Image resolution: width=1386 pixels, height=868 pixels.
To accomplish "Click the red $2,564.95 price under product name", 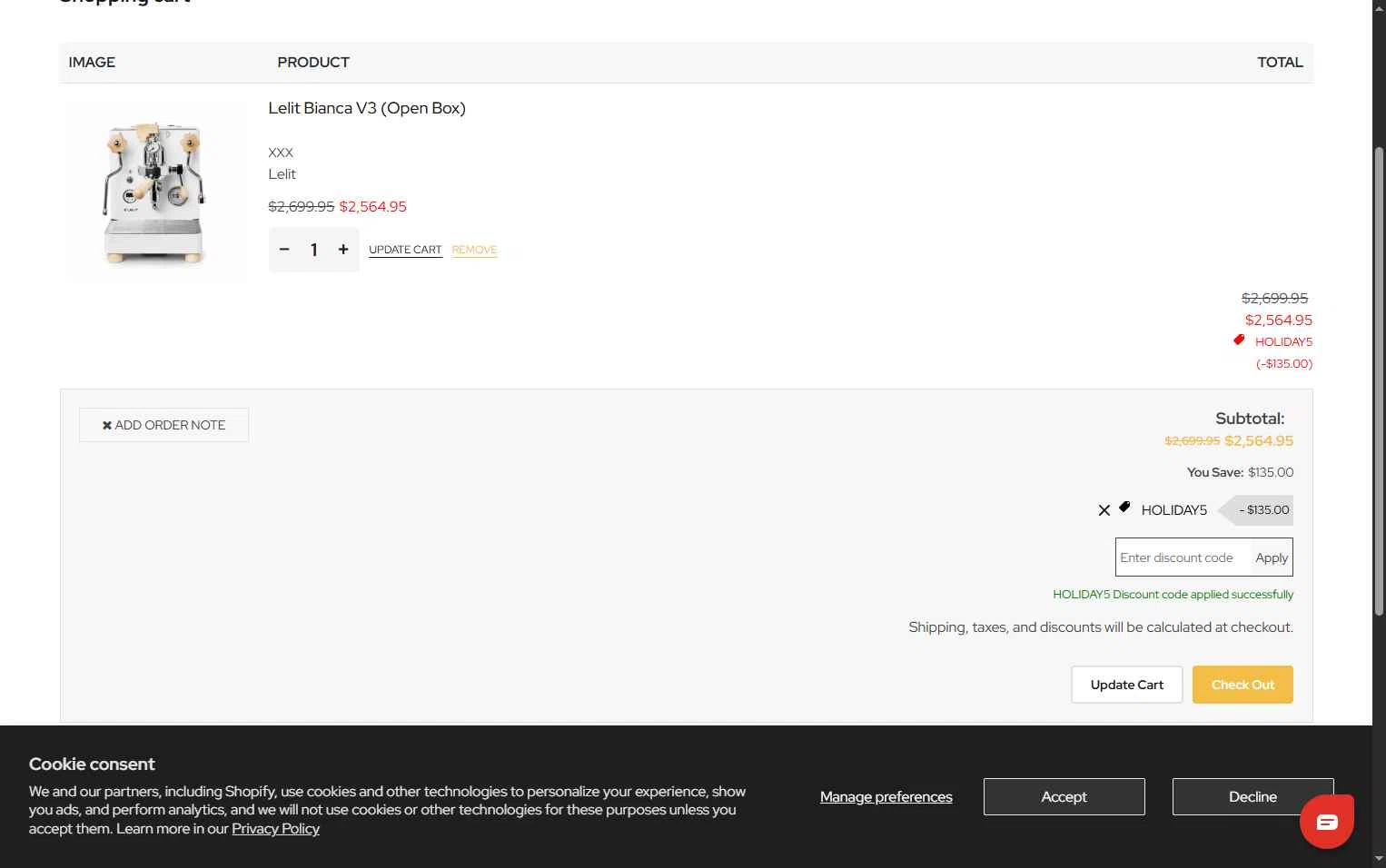I will pyautogui.click(x=372, y=207).
